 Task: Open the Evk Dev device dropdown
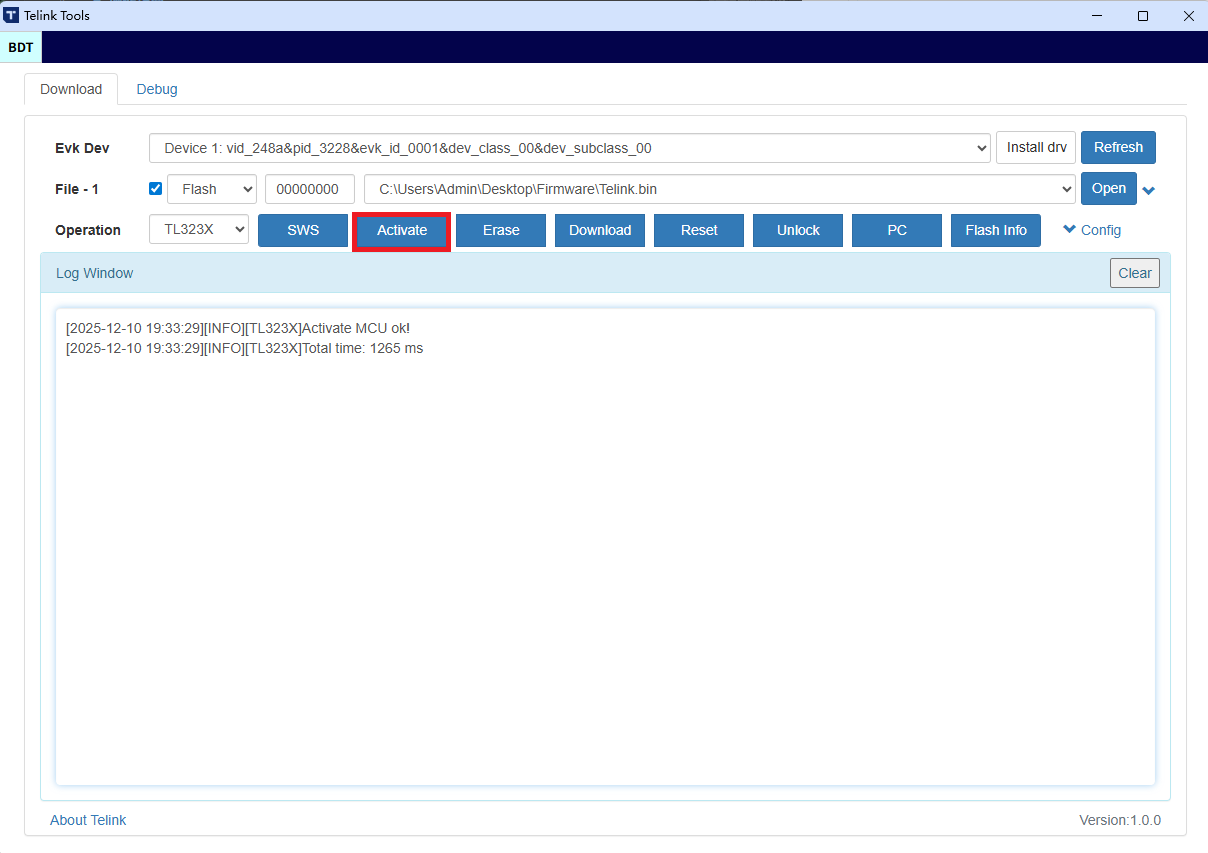(569, 148)
